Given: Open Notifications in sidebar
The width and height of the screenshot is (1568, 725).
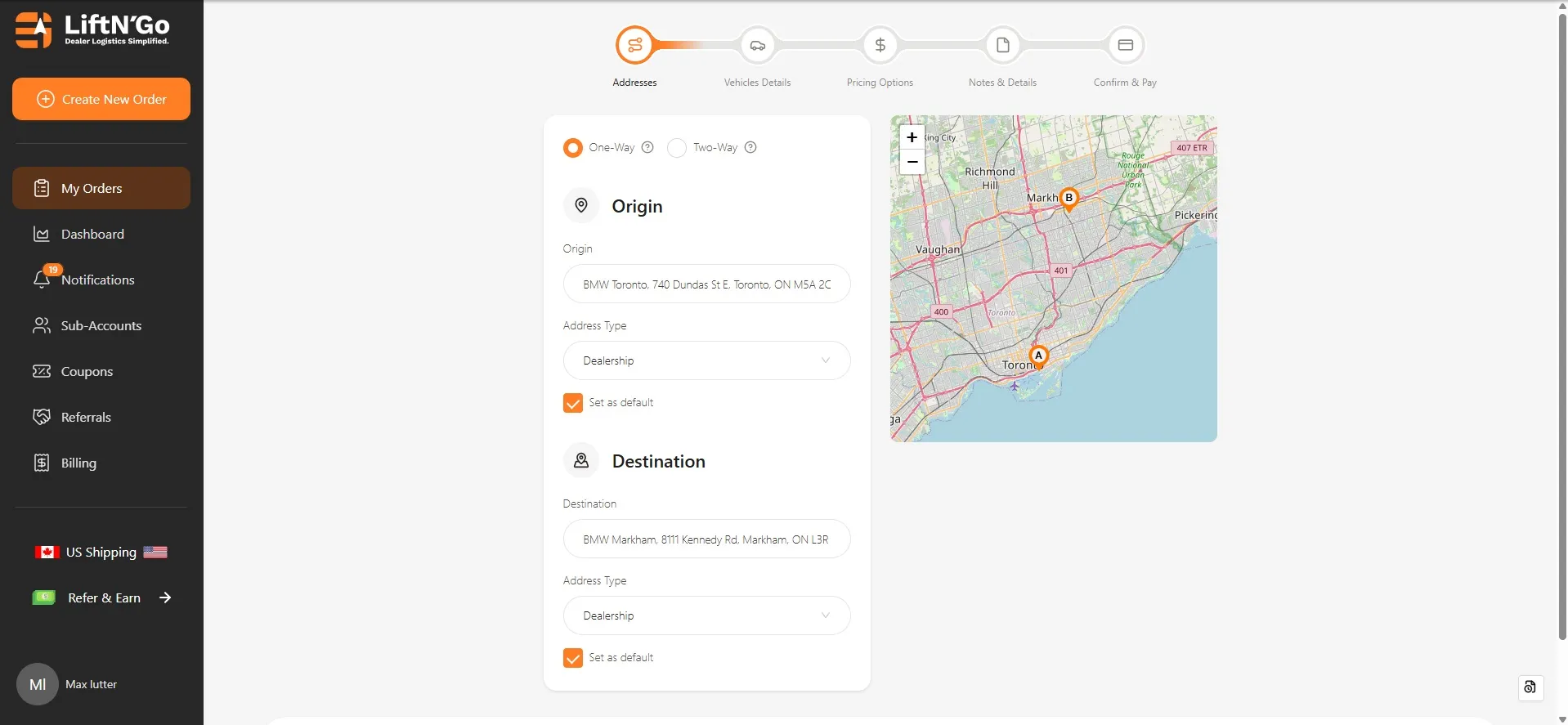Looking at the screenshot, I should [x=101, y=280].
